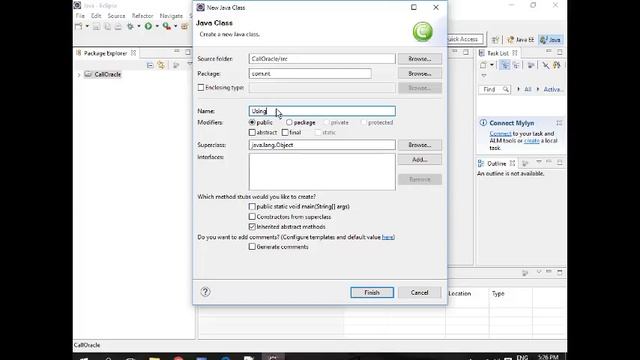Maximize the Package Explorer view
This screenshot has width=640, height=360.
tap(188, 52)
